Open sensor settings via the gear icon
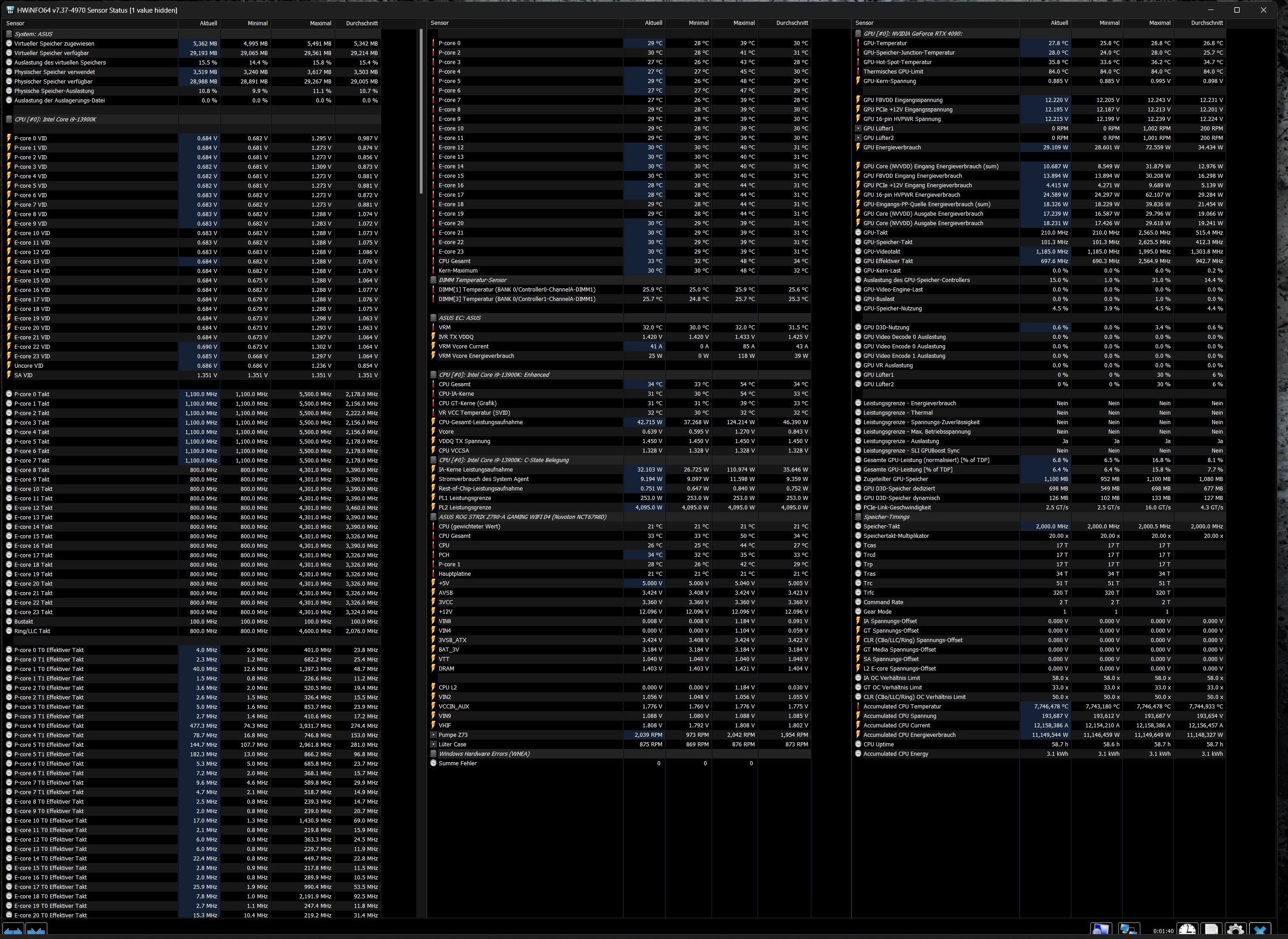Viewport: 1288px width, 939px height. click(1235, 930)
